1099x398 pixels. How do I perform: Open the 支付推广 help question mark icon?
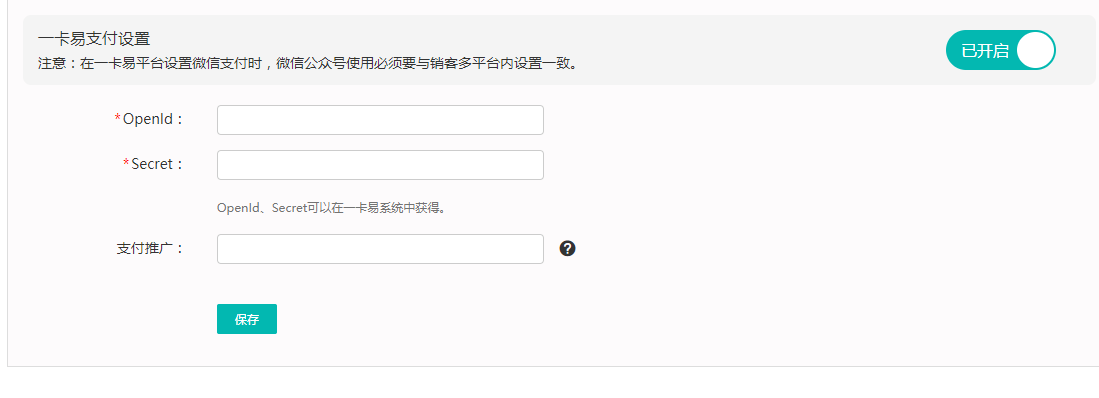pos(568,248)
